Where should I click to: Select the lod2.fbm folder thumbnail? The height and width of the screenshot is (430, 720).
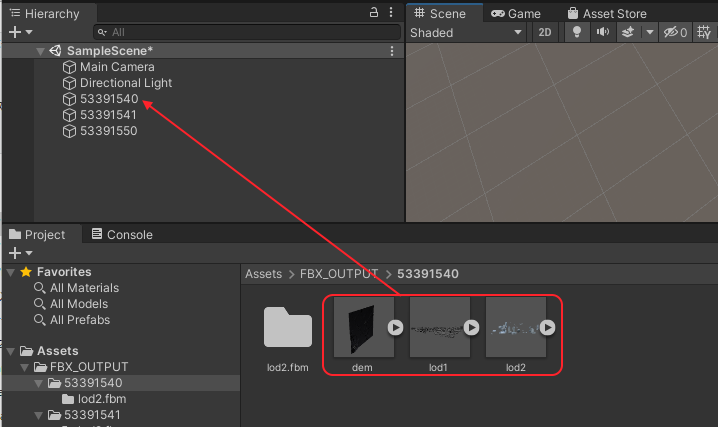[288, 328]
